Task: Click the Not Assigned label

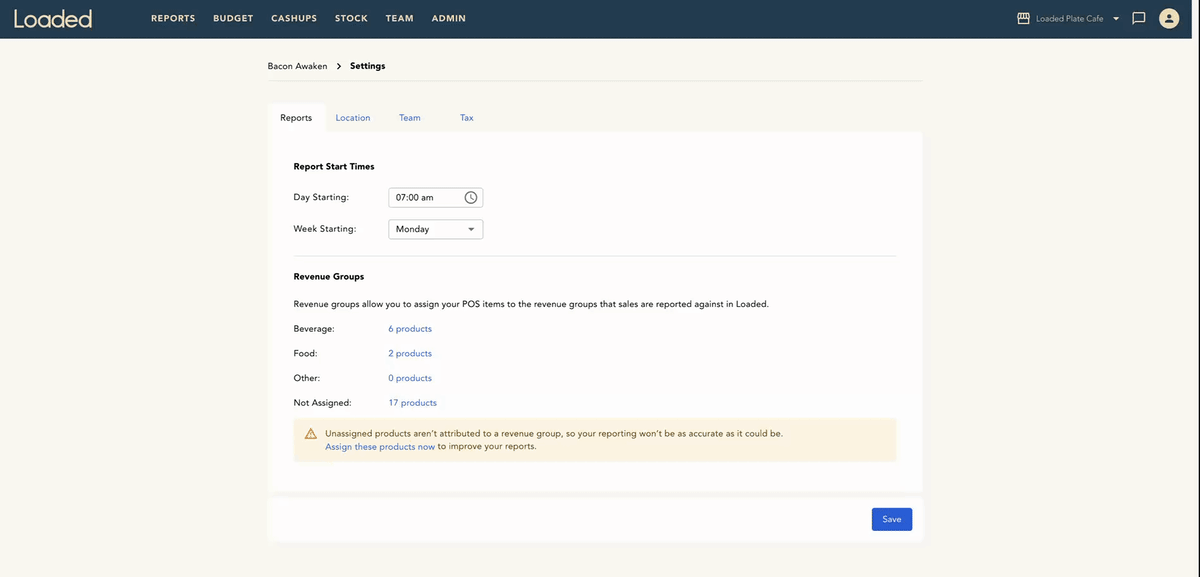Action: [322, 403]
